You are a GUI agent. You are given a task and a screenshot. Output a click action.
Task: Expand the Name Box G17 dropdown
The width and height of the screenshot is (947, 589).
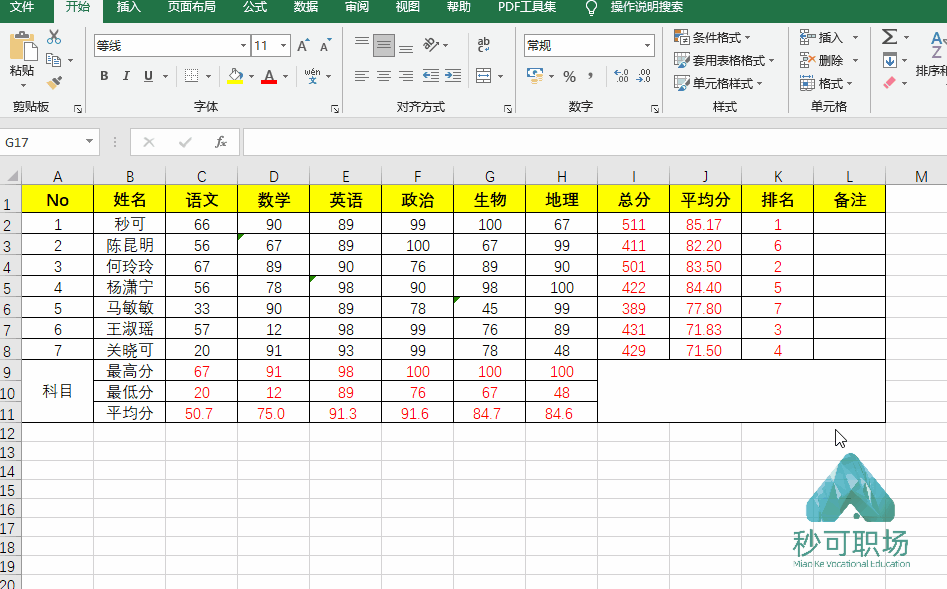click(89, 141)
